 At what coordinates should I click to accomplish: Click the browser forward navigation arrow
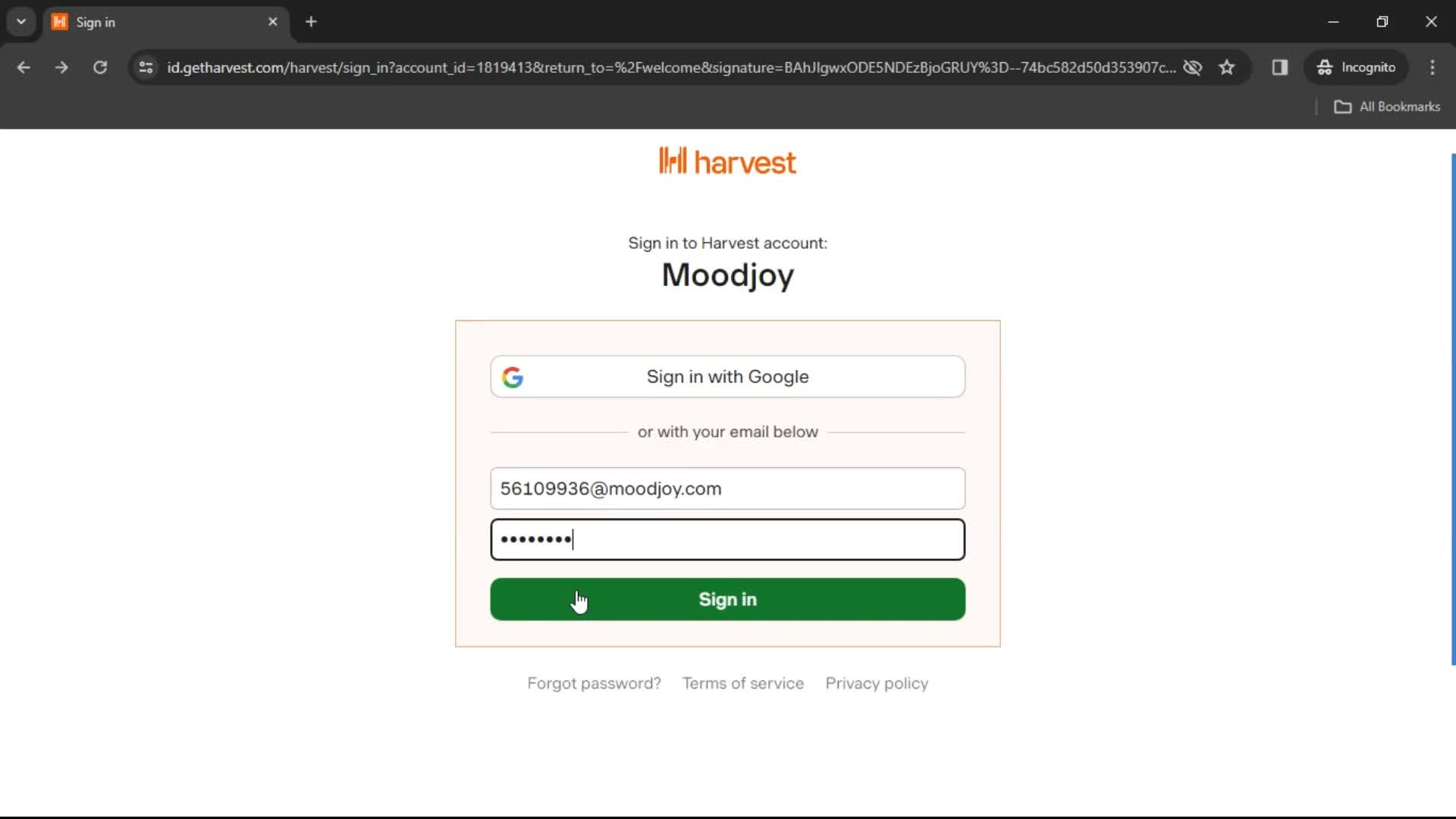62,67
